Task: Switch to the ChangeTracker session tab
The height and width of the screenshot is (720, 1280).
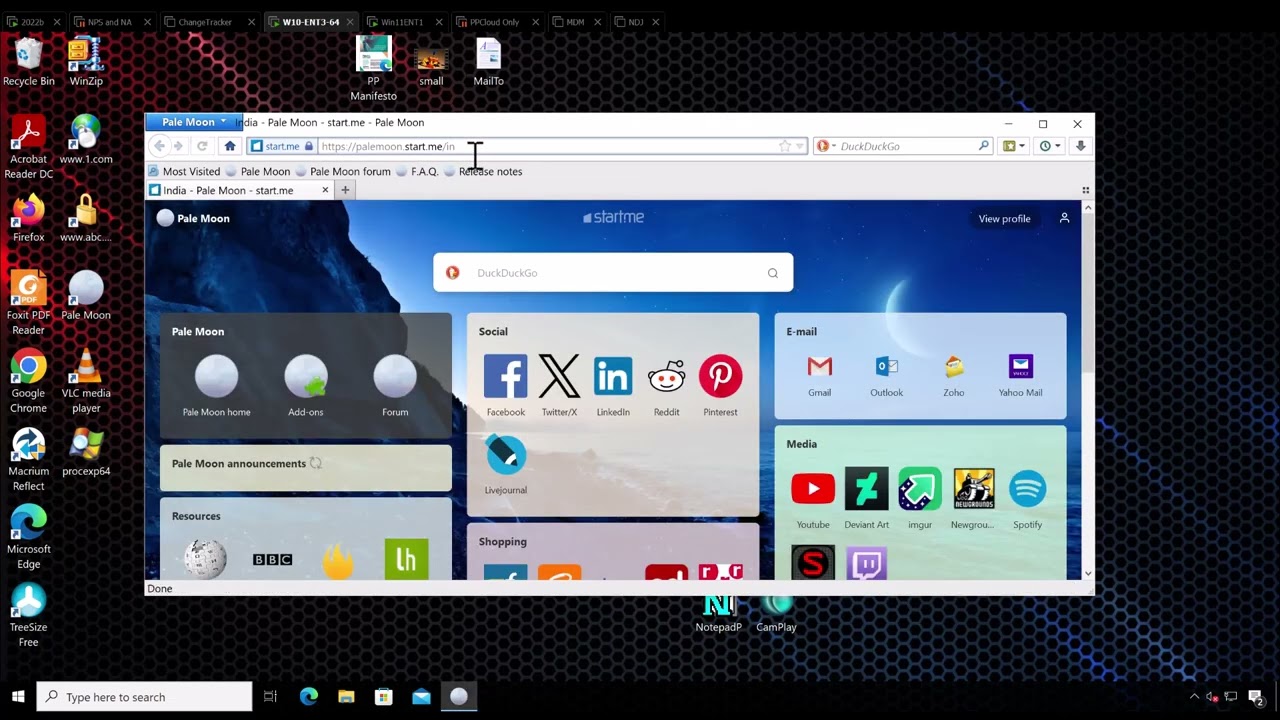Action: click(204, 22)
